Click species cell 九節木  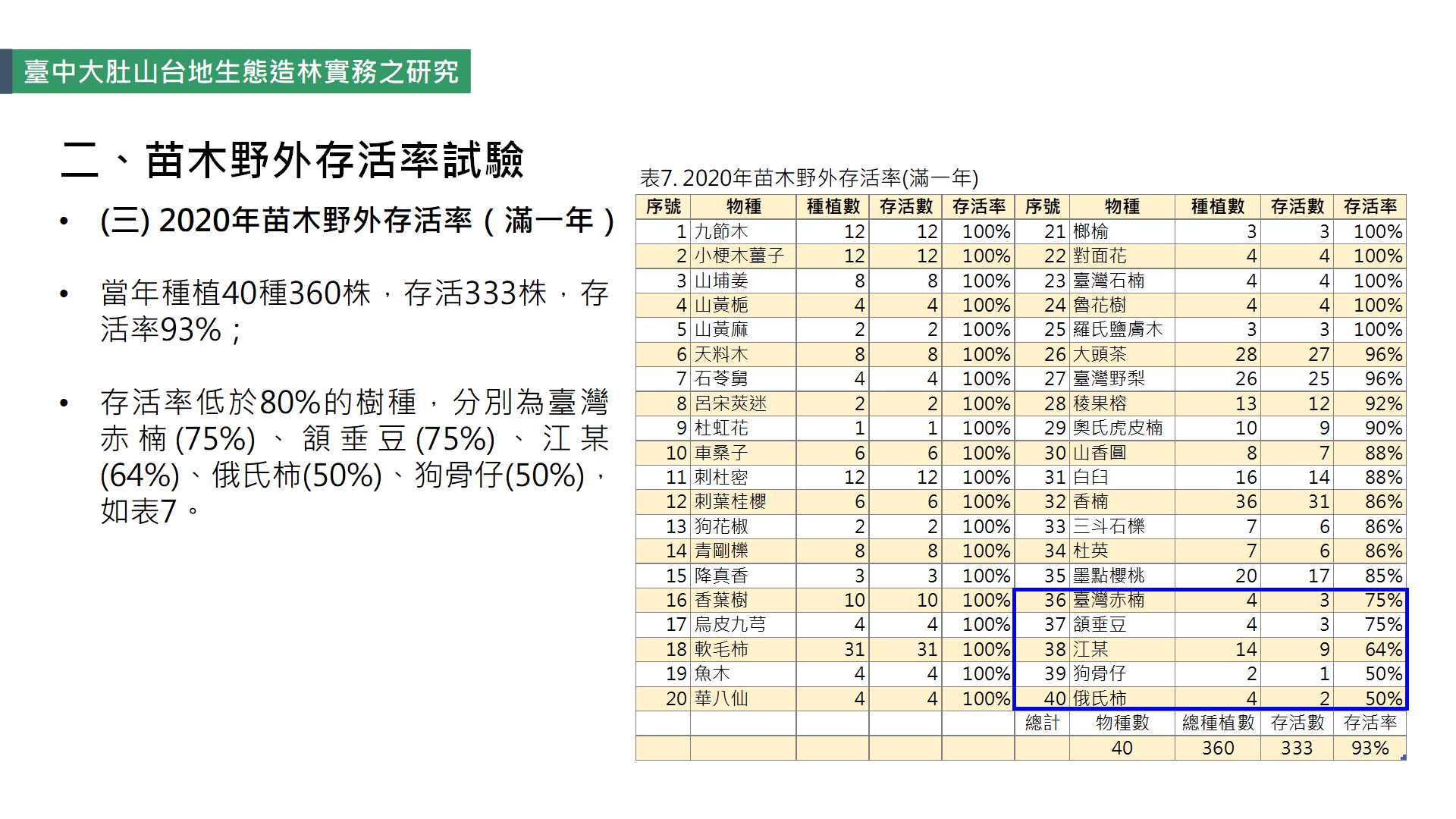743,231
